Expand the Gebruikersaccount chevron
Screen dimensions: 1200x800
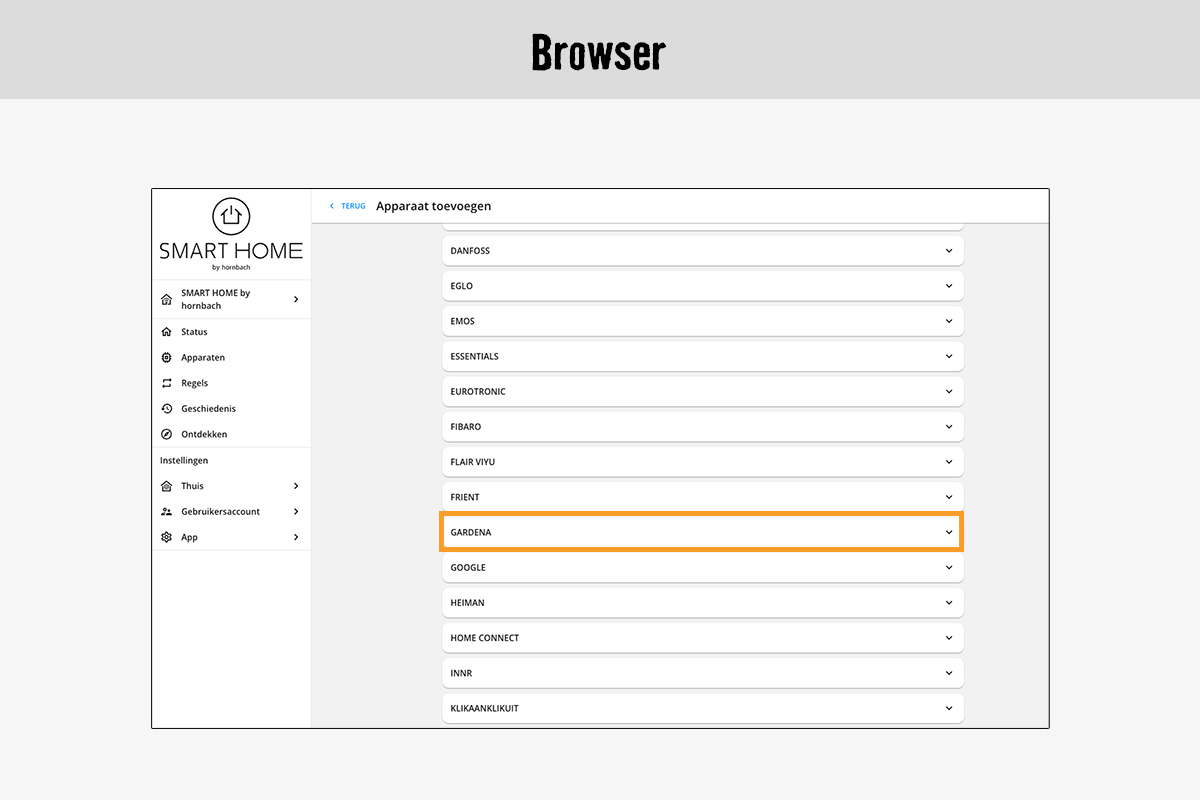[x=296, y=511]
